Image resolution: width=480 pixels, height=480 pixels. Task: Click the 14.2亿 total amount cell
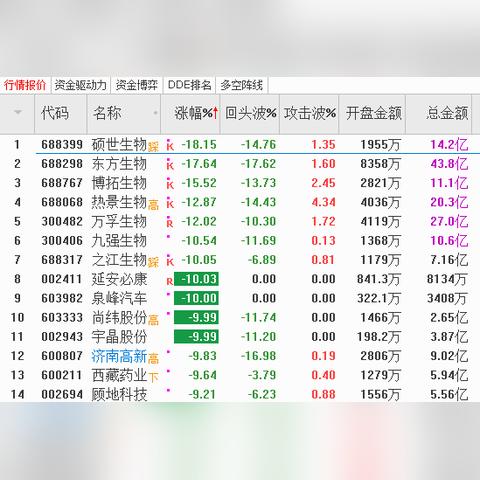click(449, 145)
